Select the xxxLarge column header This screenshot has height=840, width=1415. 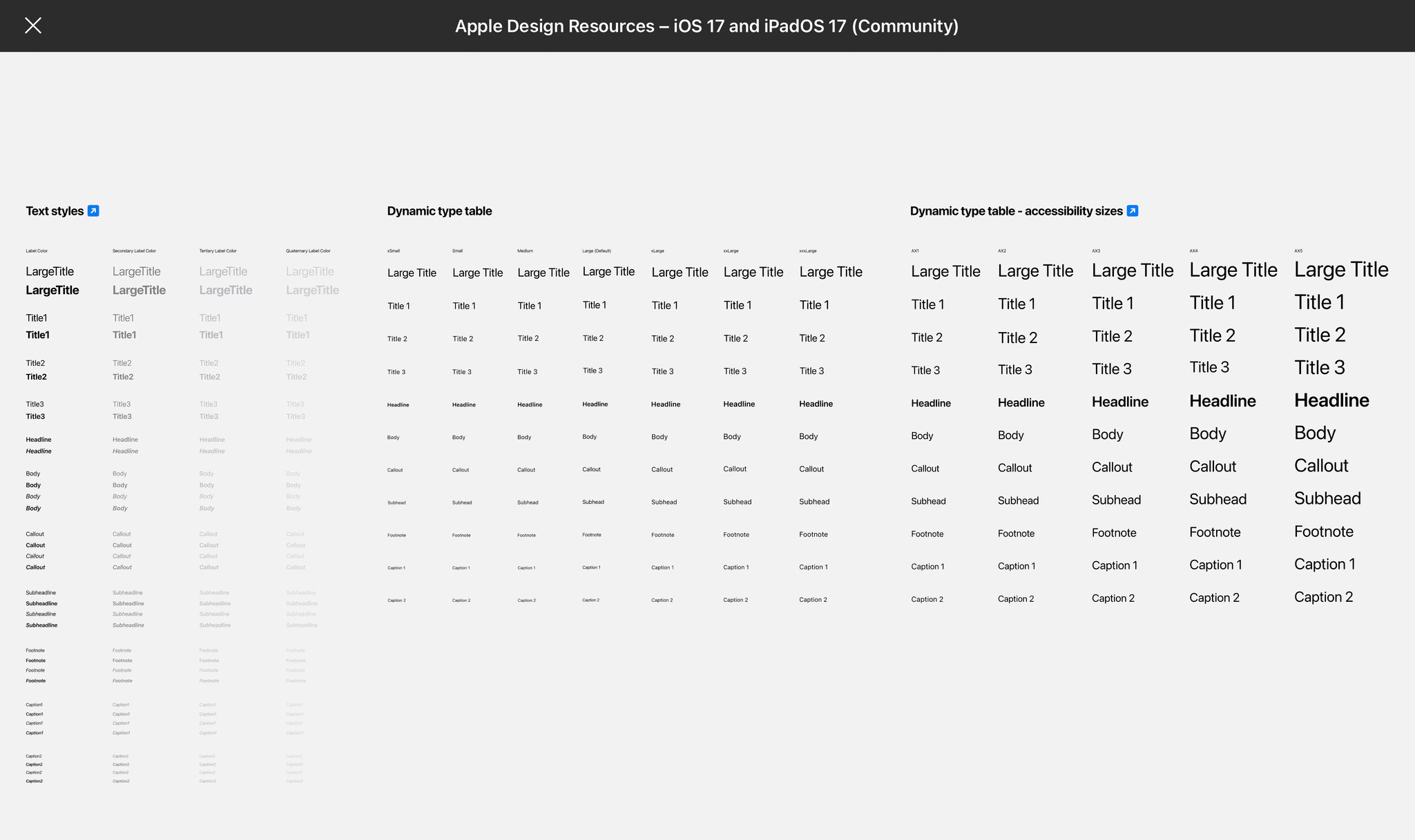(x=807, y=251)
